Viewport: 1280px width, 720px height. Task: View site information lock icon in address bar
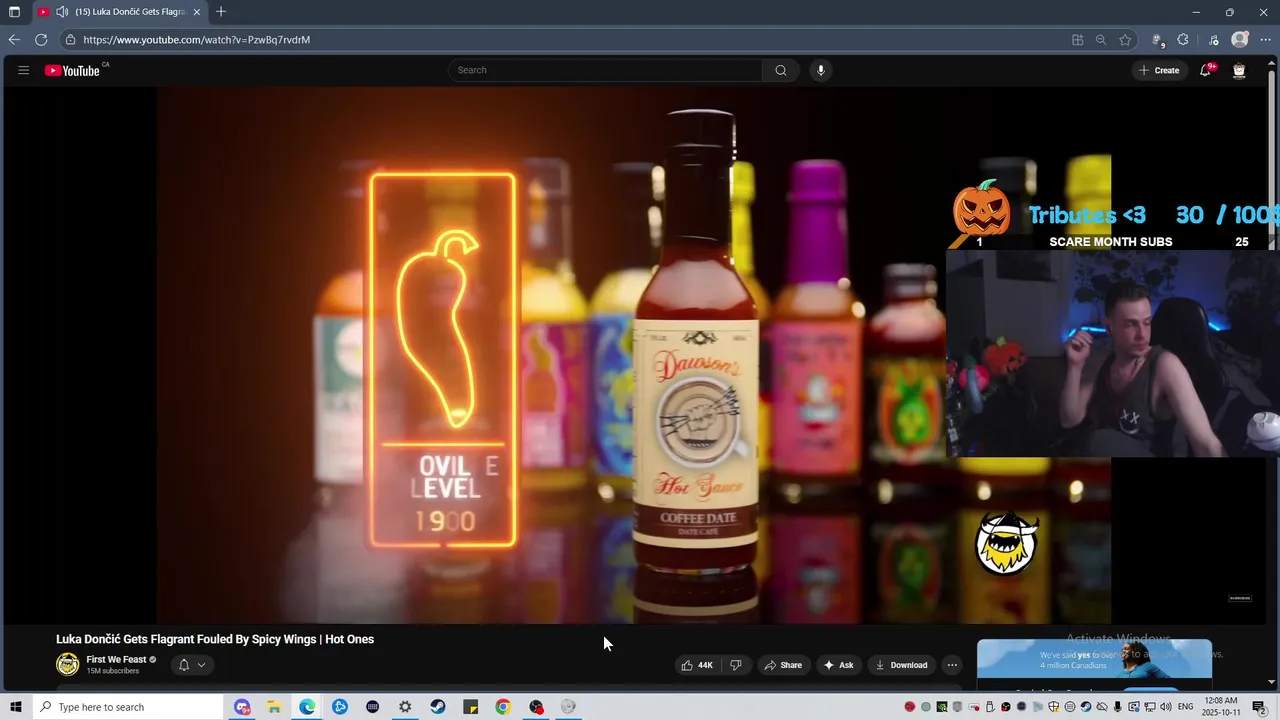pos(70,40)
